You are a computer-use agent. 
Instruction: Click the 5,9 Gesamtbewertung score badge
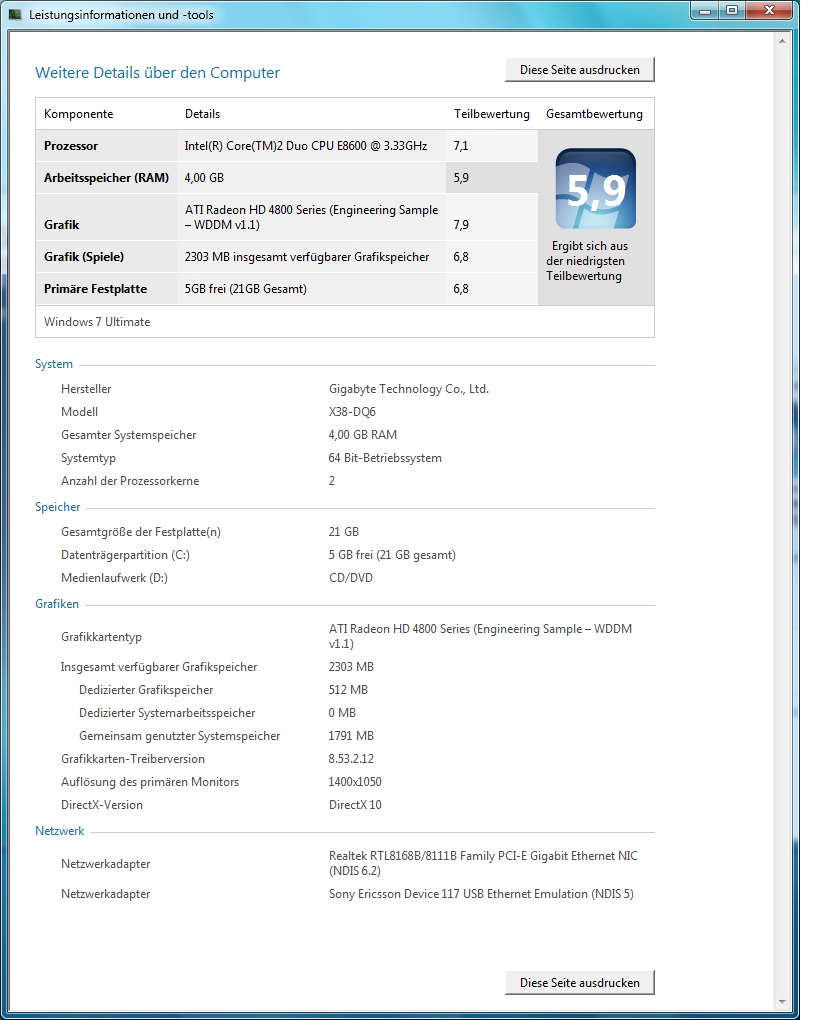click(x=595, y=189)
